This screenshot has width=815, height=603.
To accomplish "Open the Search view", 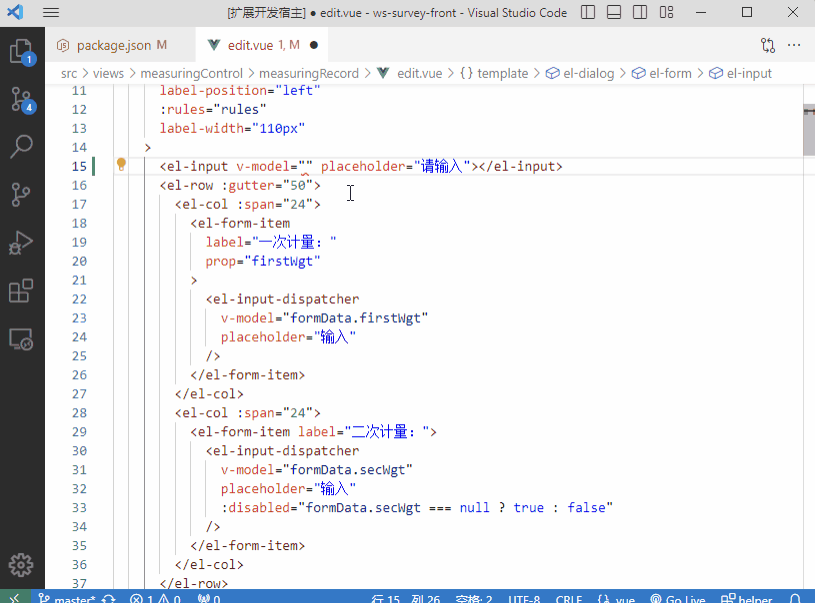I will coord(21,147).
